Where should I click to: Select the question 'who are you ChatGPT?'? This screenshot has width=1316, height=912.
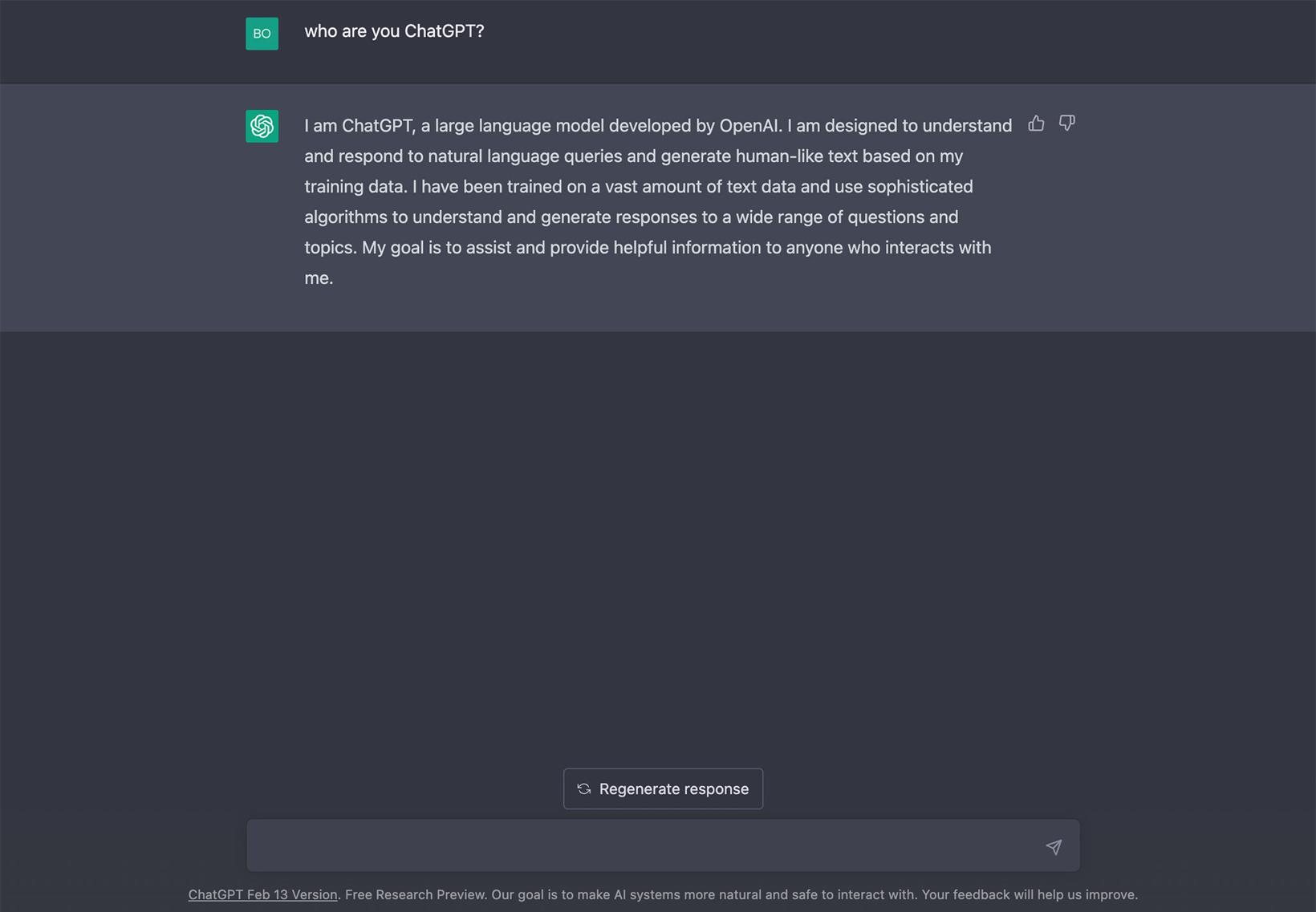(x=394, y=31)
